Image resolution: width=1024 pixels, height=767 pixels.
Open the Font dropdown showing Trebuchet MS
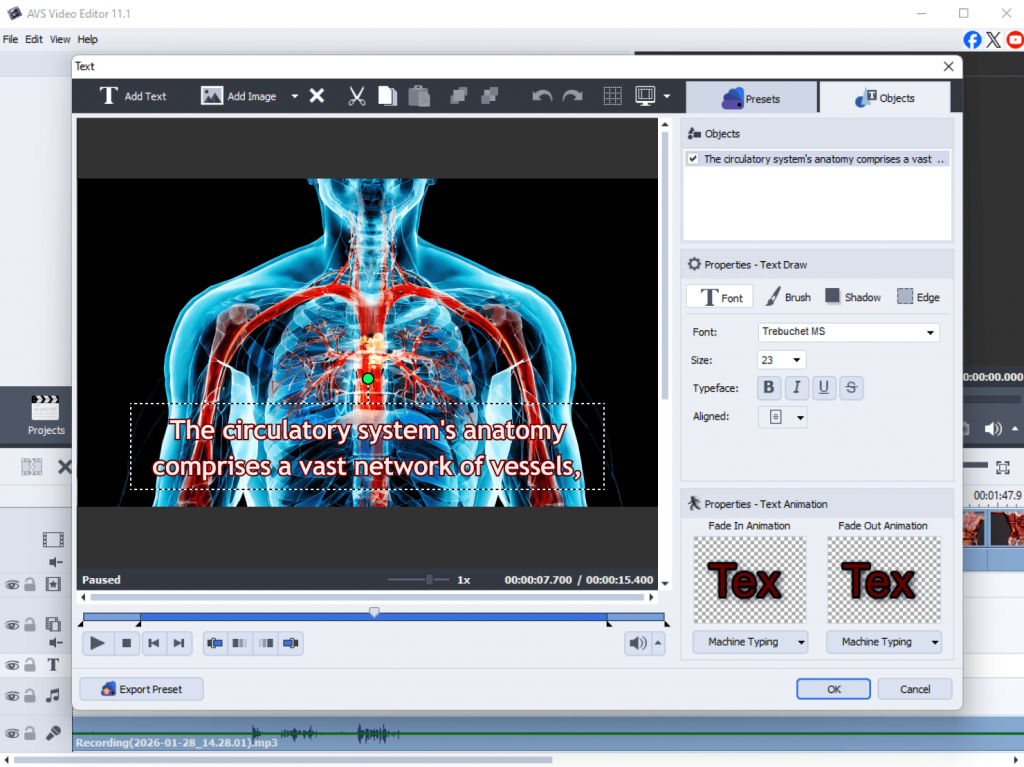click(848, 332)
